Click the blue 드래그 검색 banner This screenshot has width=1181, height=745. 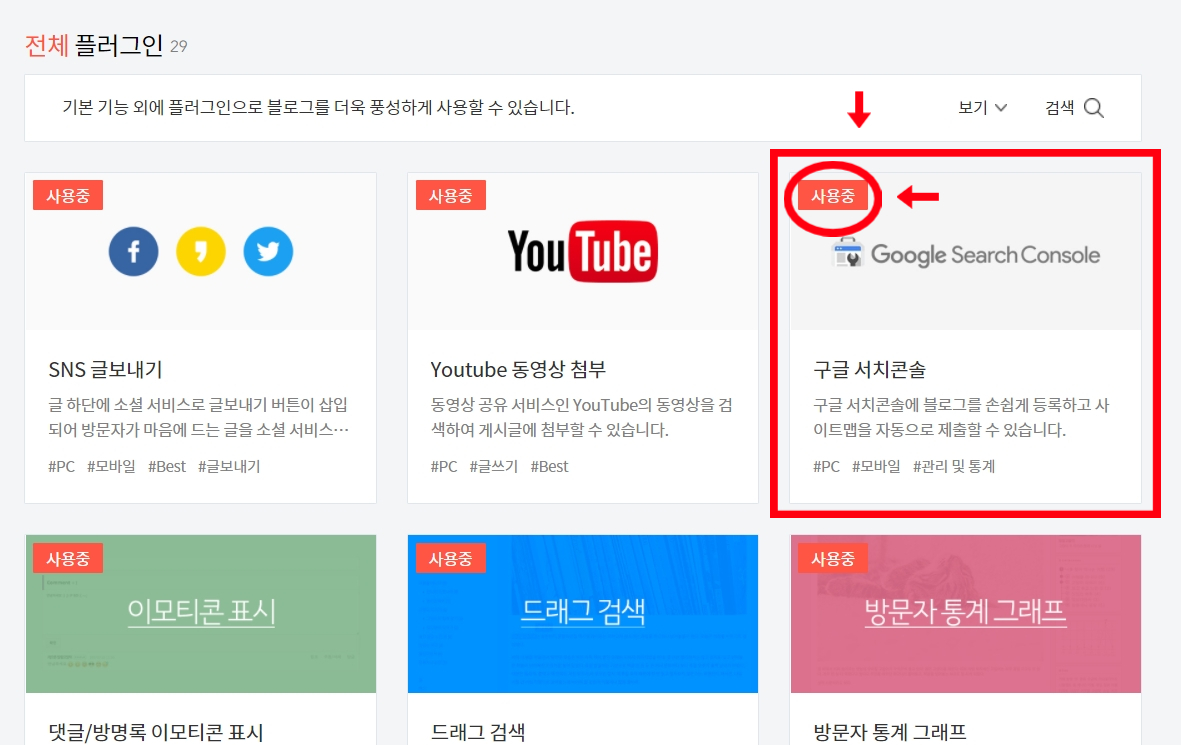pyautogui.click(x=582, y=613)
